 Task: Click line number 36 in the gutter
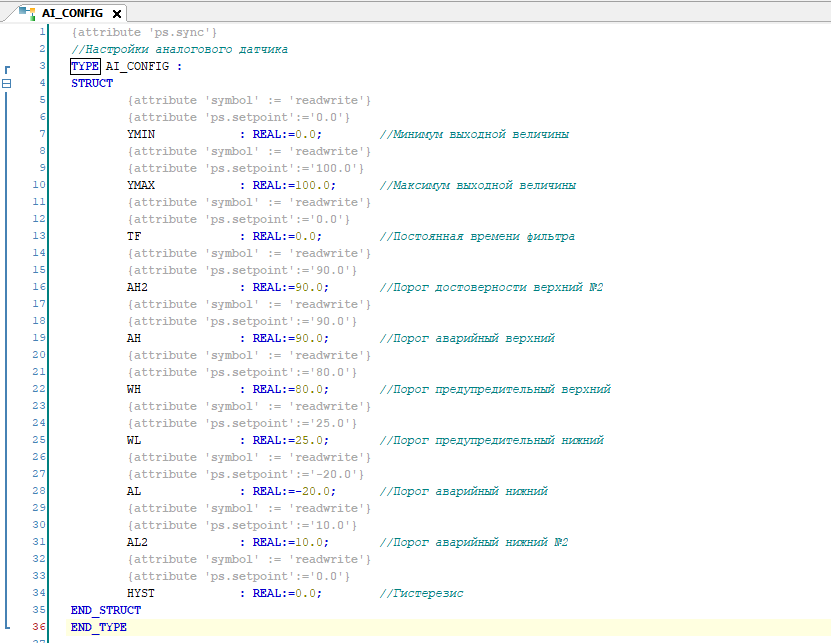click(39, 627)
